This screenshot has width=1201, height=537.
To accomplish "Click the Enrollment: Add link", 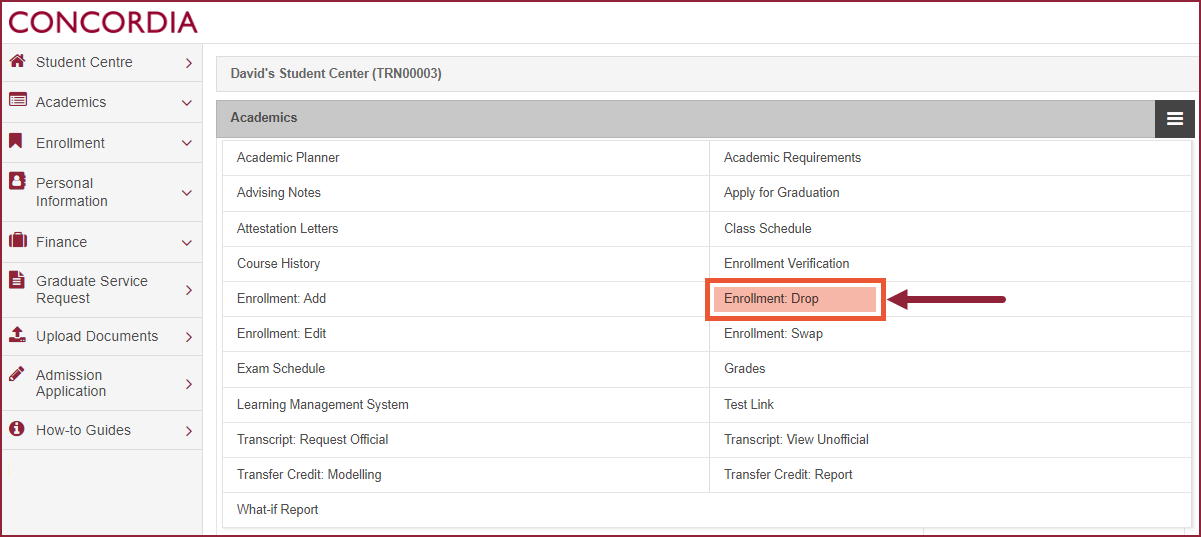I will pos(281,298).
